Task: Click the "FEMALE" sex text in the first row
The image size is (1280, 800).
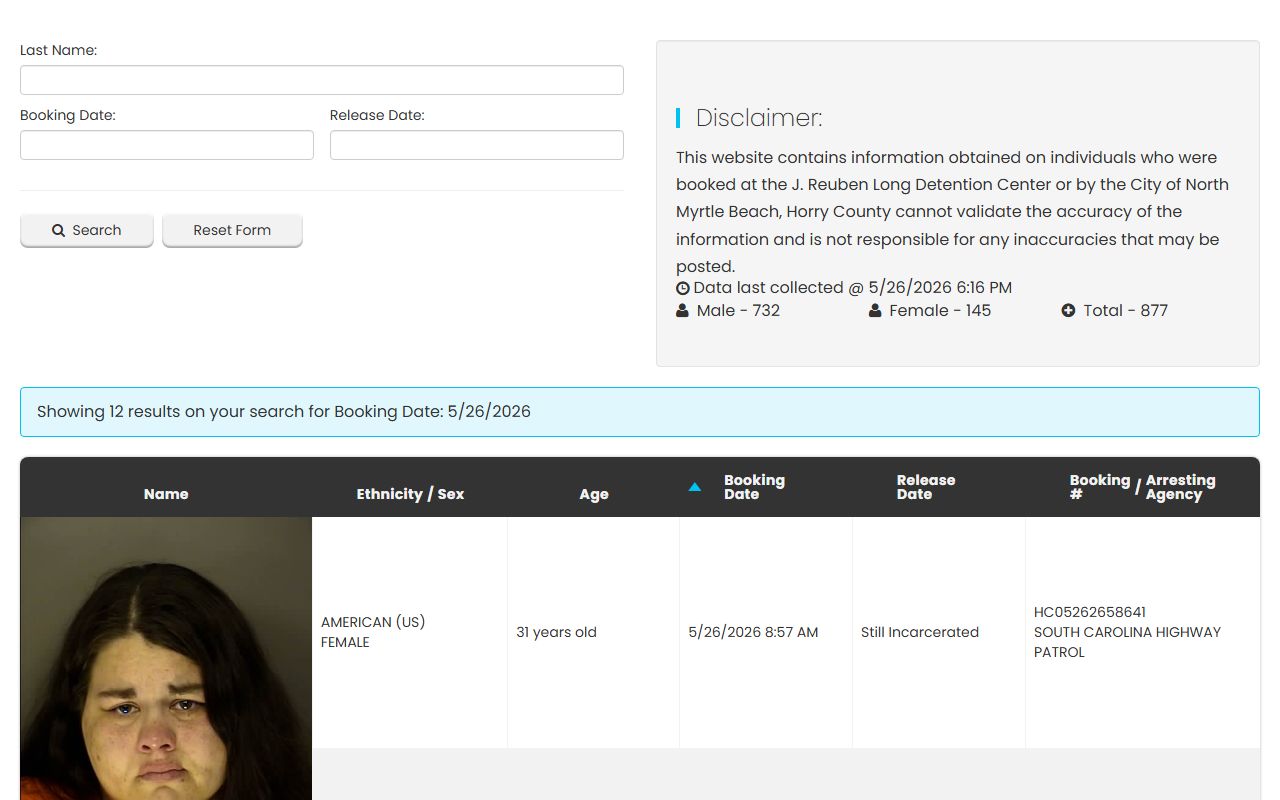Action: [x=345, y=642]
